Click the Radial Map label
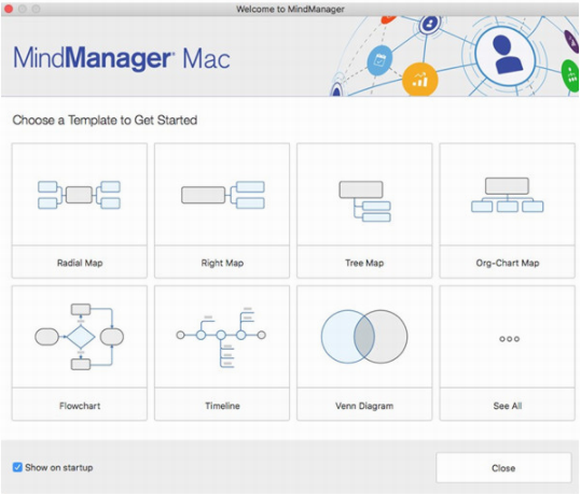 (x=80, y=263)
